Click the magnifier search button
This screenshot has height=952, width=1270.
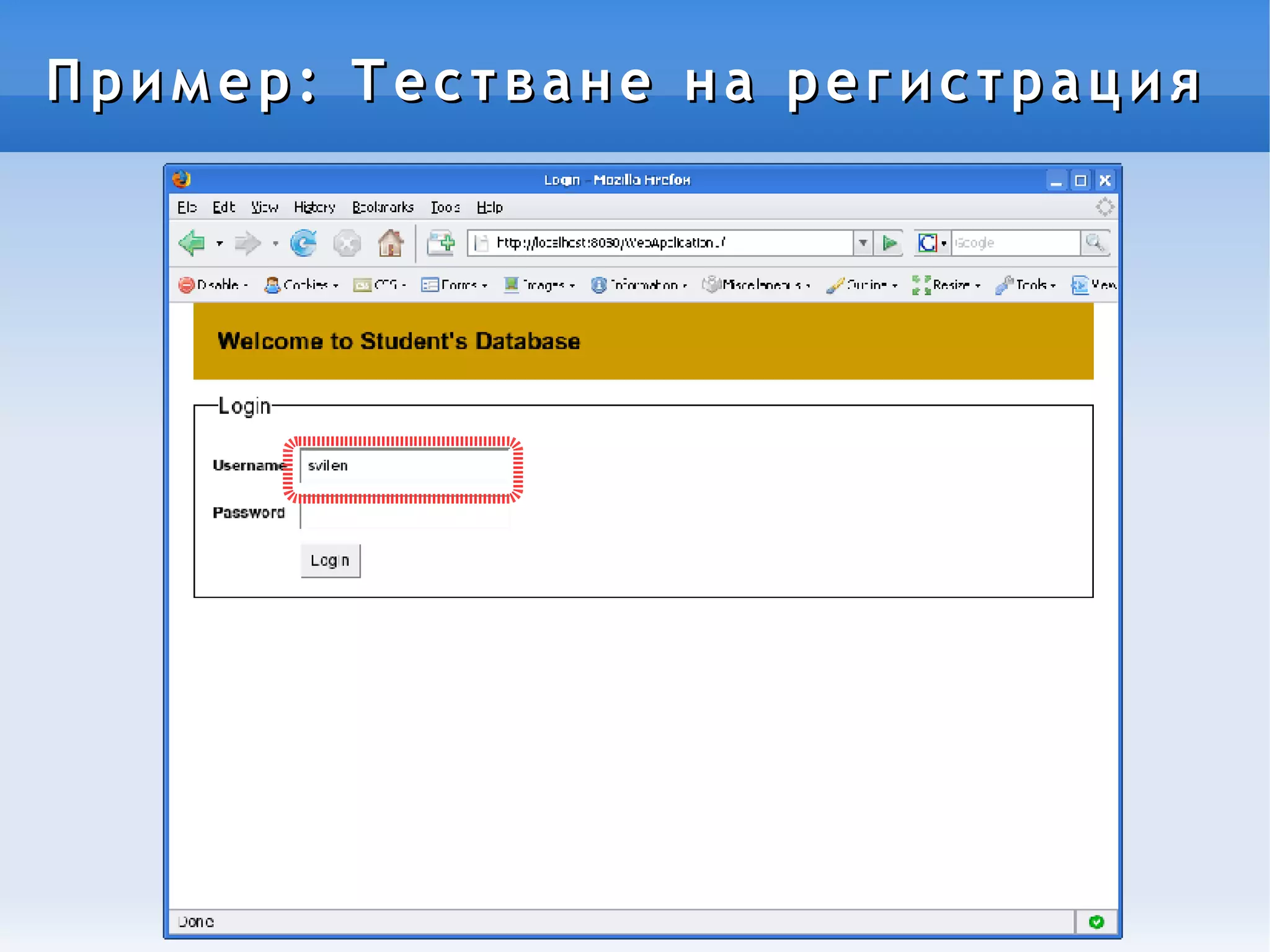point(1095,242)
